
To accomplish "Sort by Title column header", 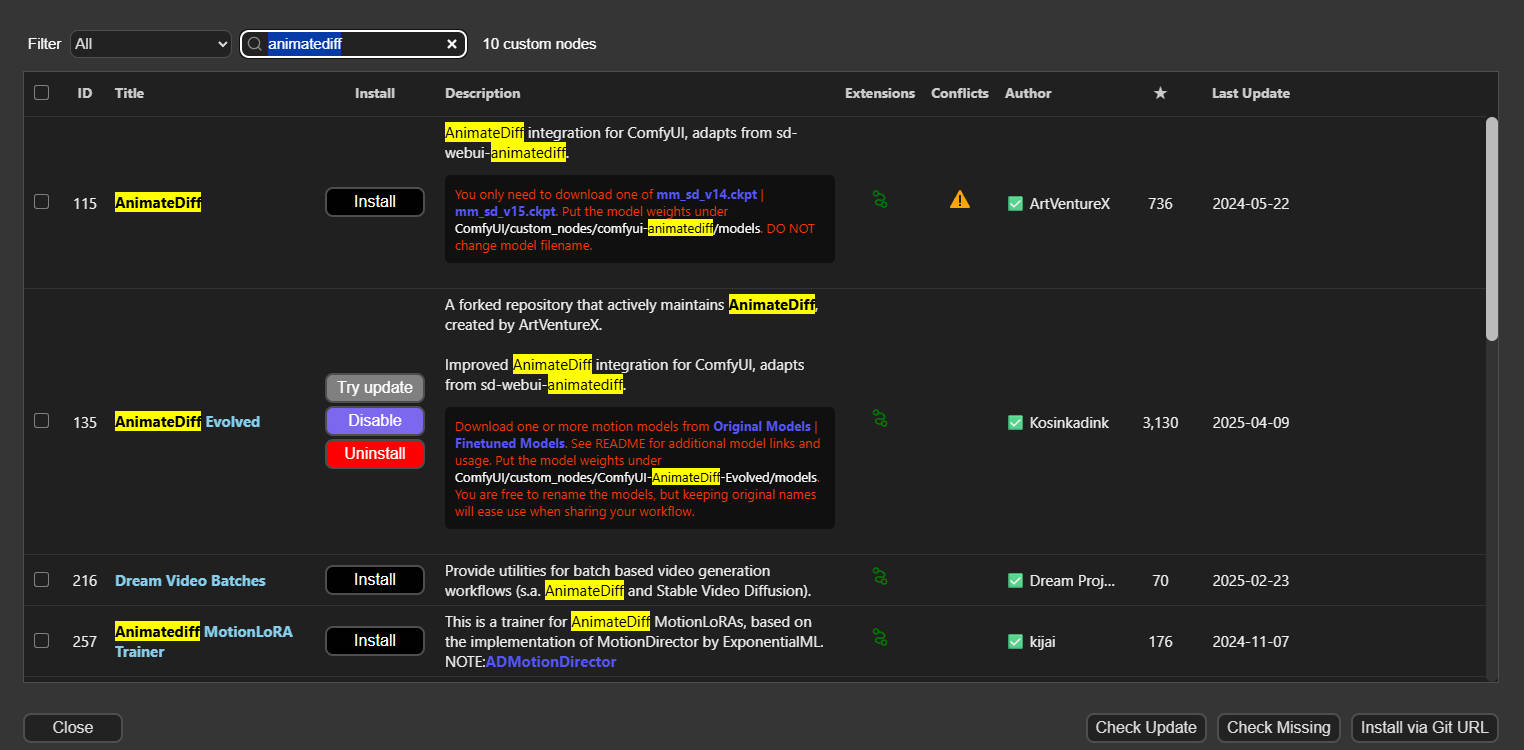I will point(129,93).
